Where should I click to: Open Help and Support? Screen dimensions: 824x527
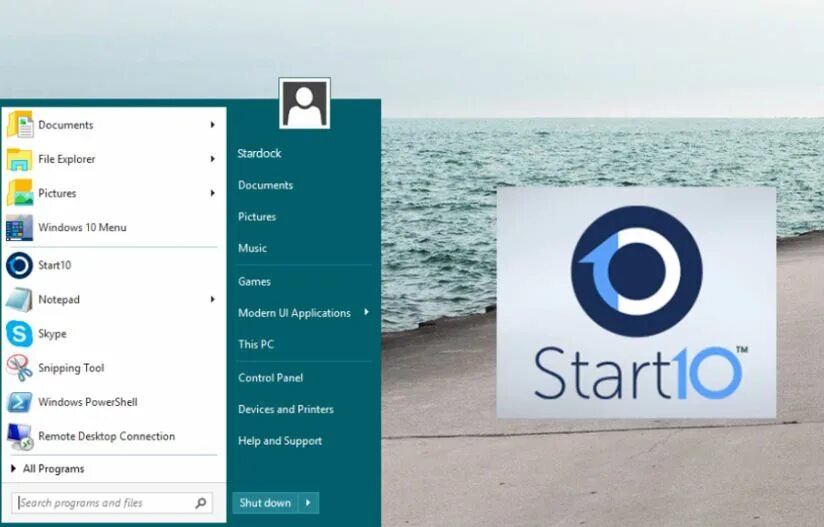[x=280, y=440]
